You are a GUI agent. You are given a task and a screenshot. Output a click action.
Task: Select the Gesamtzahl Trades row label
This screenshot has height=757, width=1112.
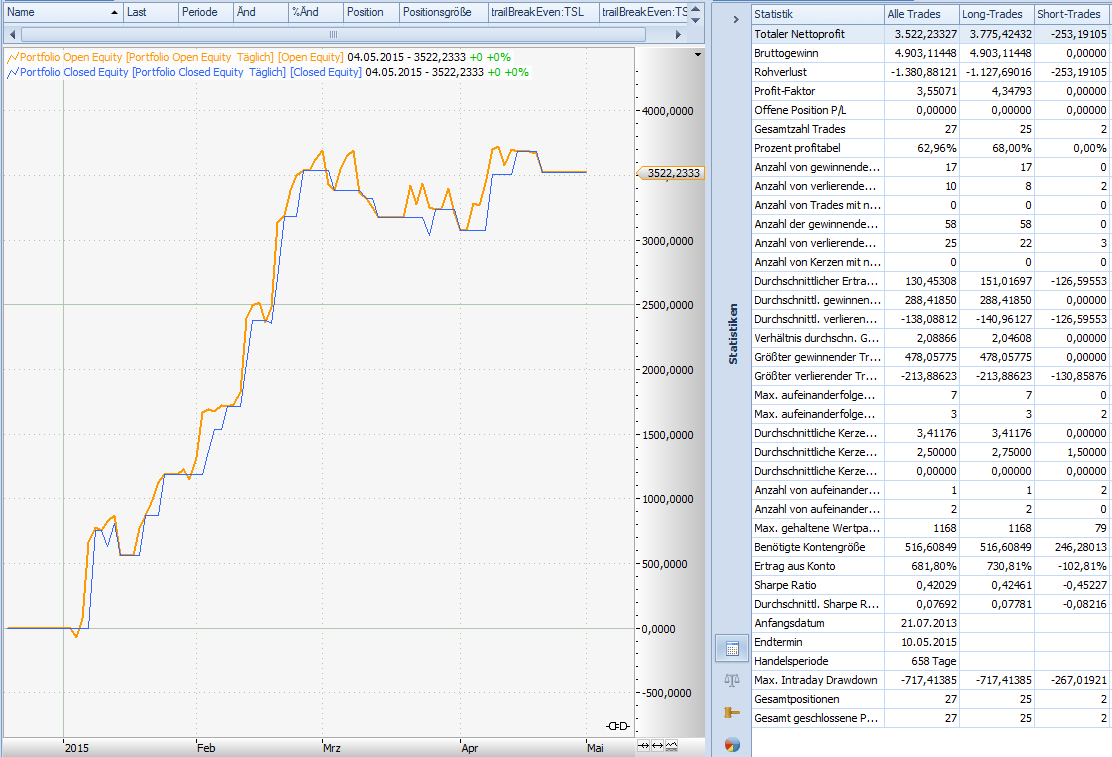point(799,129)
